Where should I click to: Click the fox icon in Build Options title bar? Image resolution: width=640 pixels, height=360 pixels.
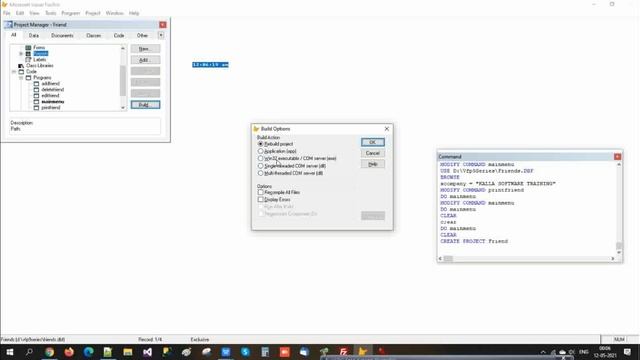(x=256, y=129)
